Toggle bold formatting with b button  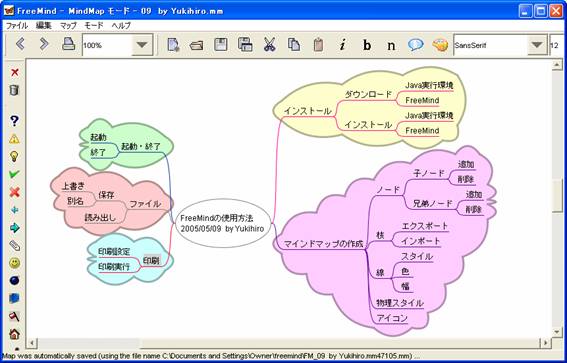tap(367, 45)
